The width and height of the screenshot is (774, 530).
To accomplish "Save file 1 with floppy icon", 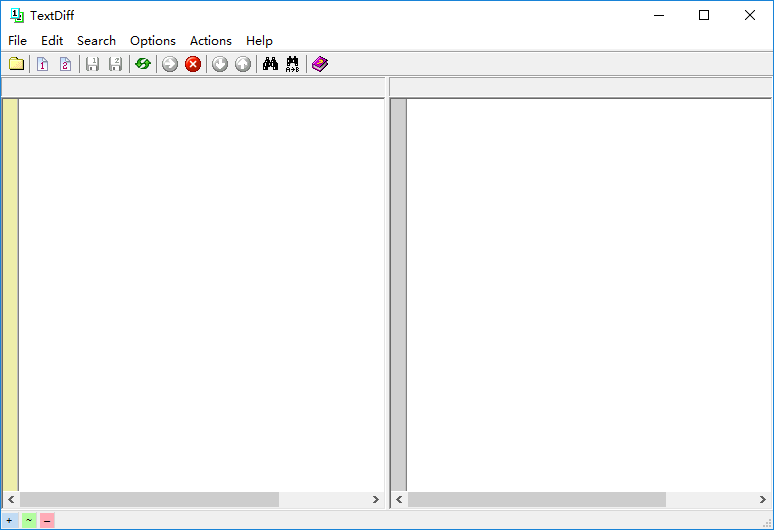I will coord(92,64).
